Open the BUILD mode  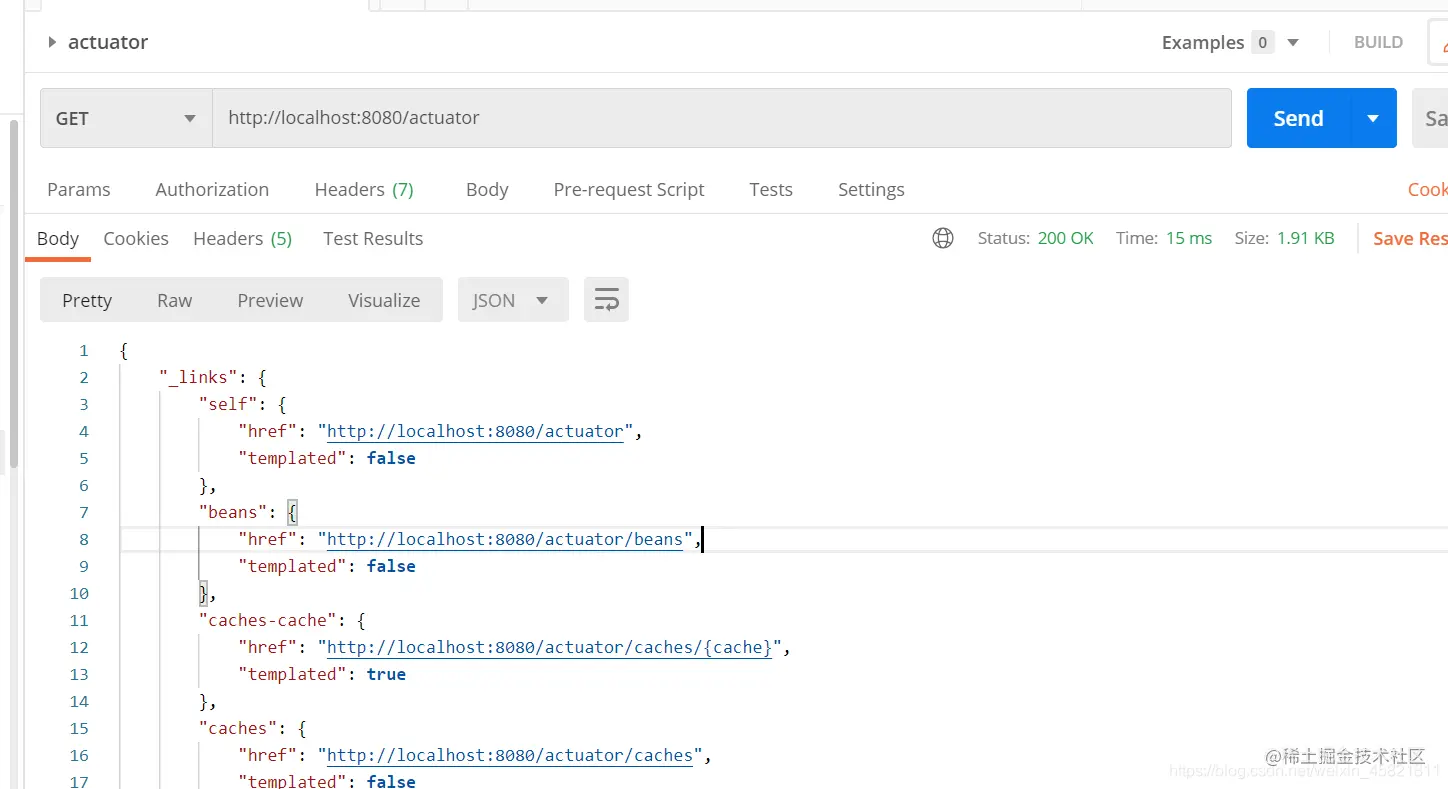[1378, 42]
